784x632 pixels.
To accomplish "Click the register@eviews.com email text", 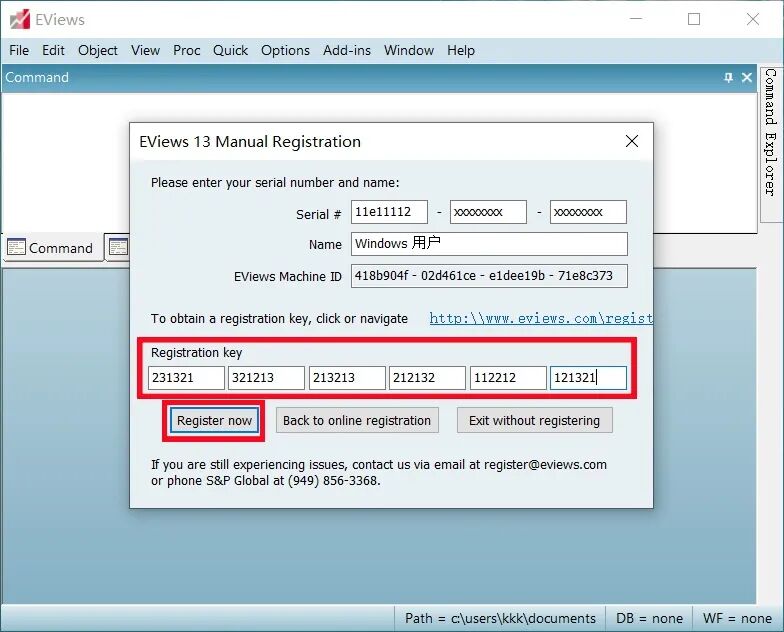I will click(x=545, y=464).
